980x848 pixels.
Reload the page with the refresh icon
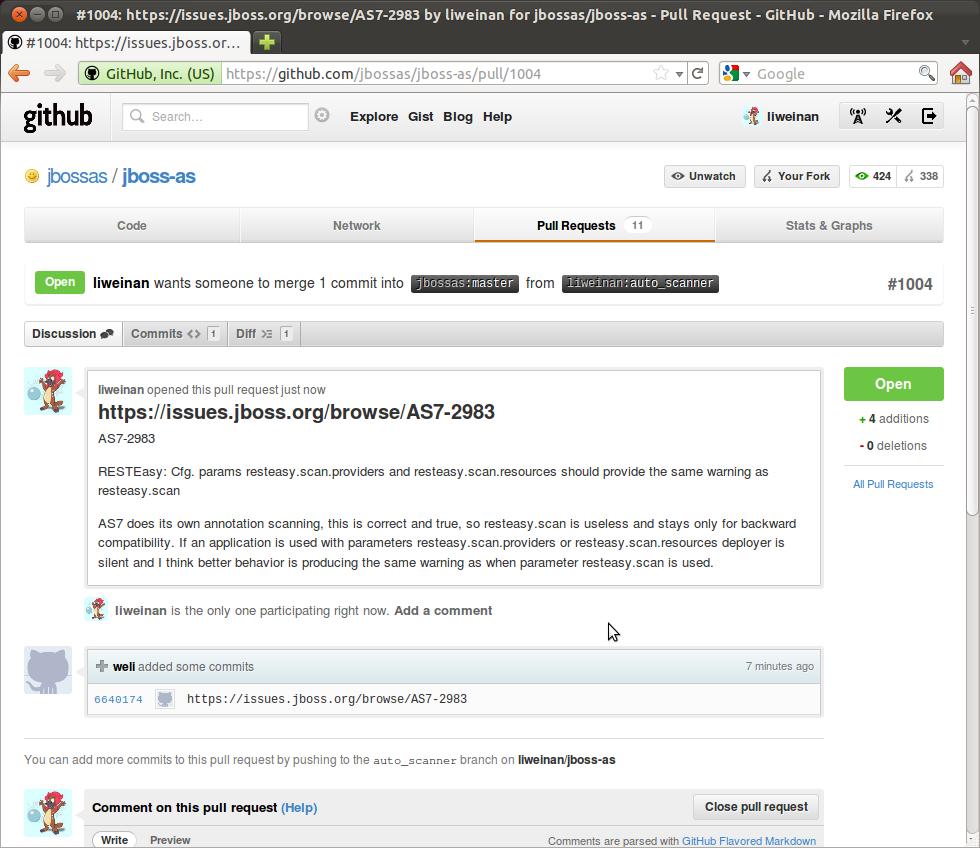(x=698, y=73)
